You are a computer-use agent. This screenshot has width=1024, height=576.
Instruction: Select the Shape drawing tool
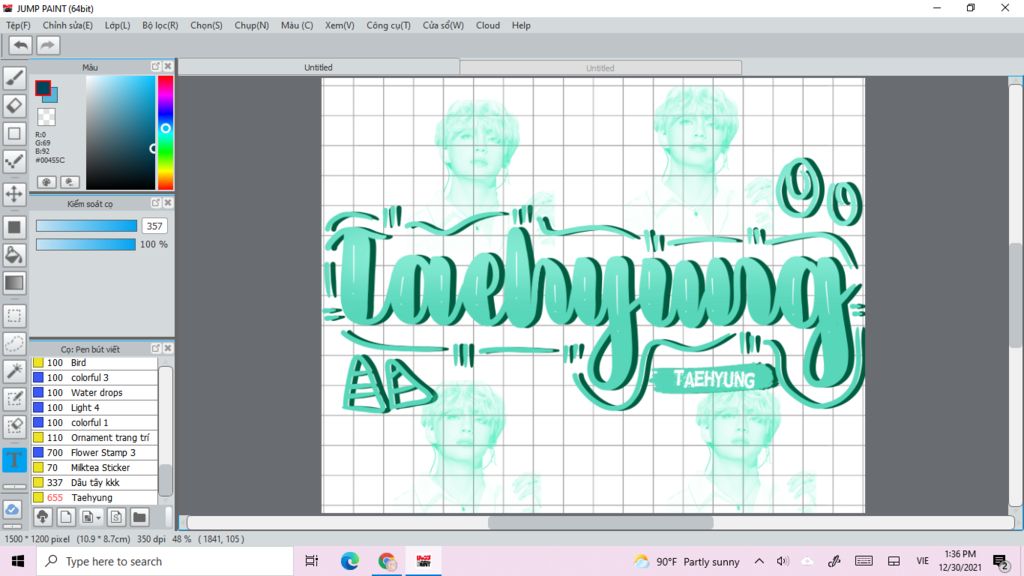pyautogui.click(x=14, y=134)
